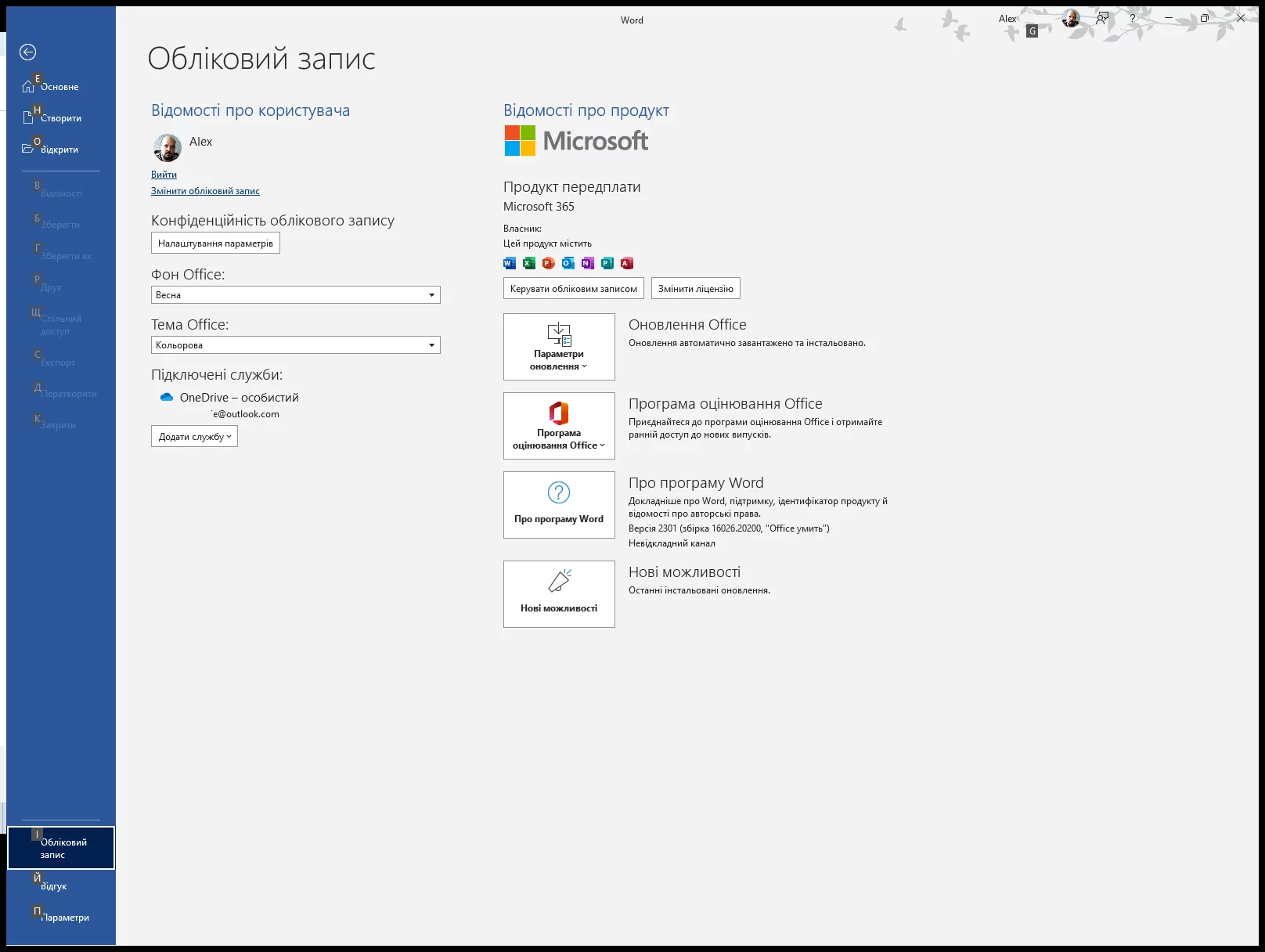Open the Відкрити page in sidebar

[x=61, y=149]
